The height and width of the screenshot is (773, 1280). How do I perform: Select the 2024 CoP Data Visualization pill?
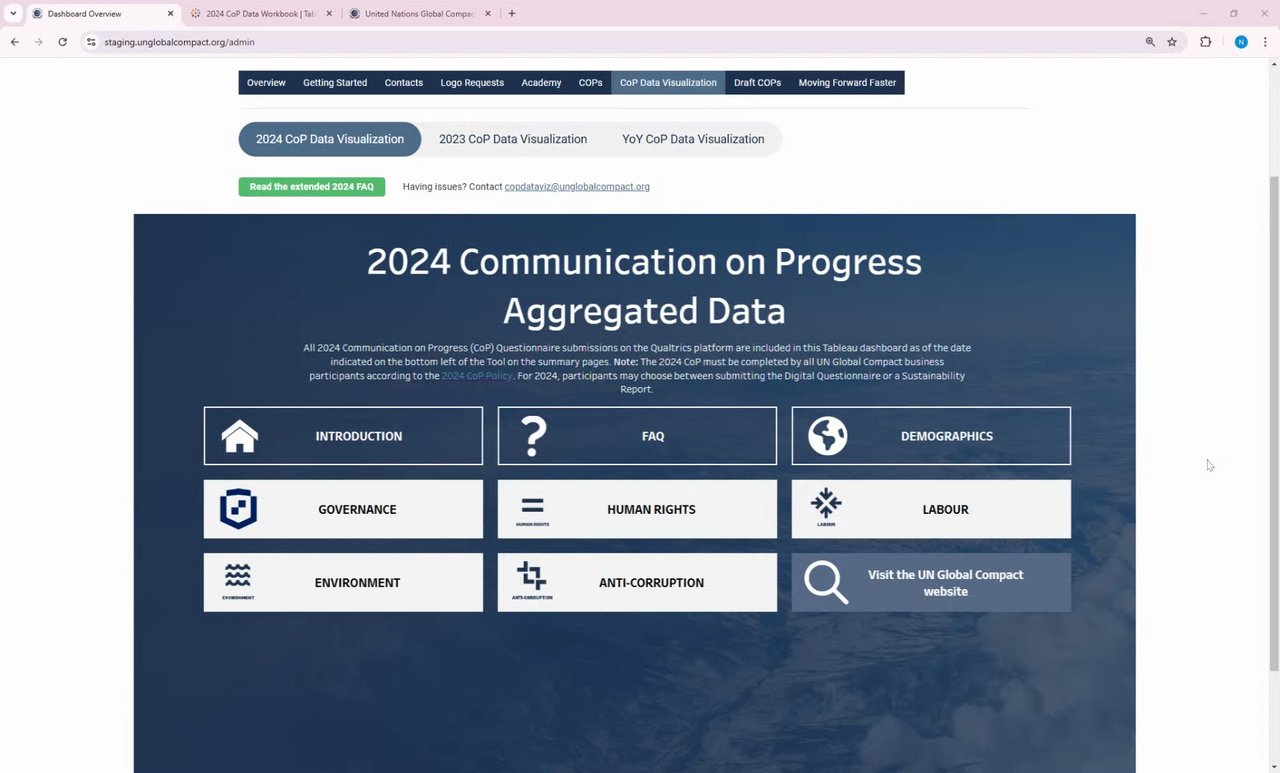tap(330, 139)
